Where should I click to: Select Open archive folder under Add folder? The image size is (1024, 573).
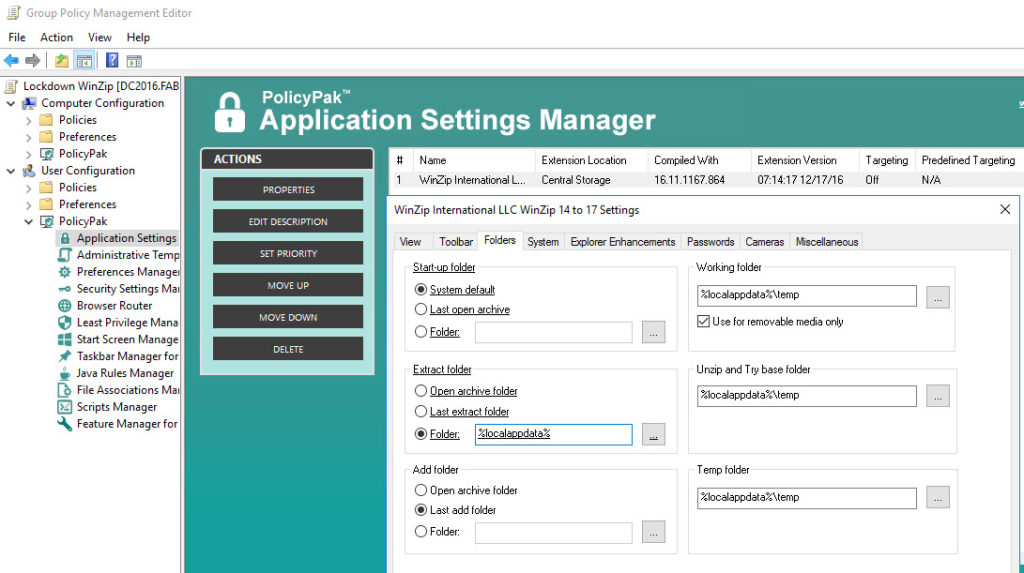tap(421, 490)
